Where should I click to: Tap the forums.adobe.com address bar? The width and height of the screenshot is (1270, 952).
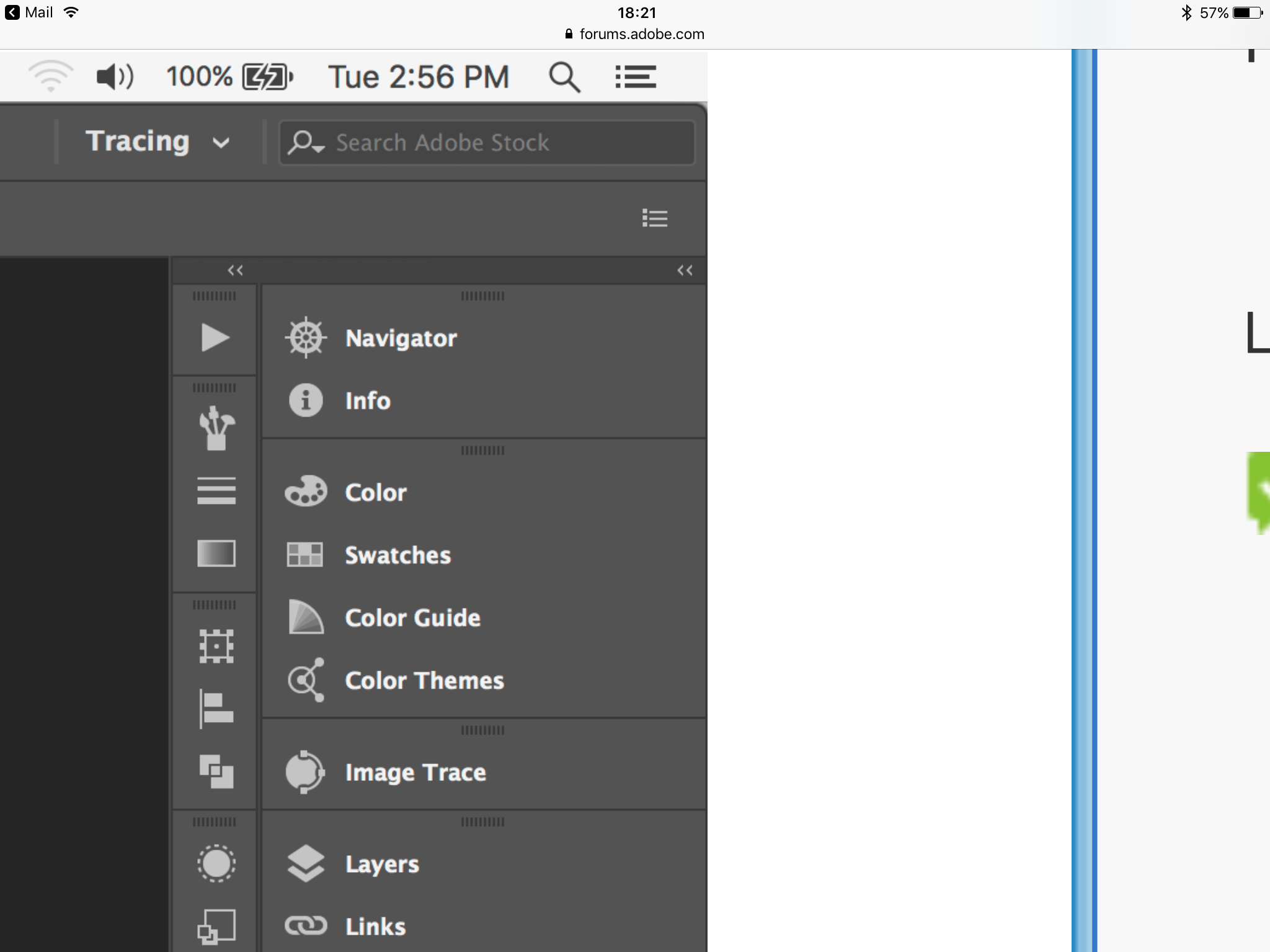634,34
